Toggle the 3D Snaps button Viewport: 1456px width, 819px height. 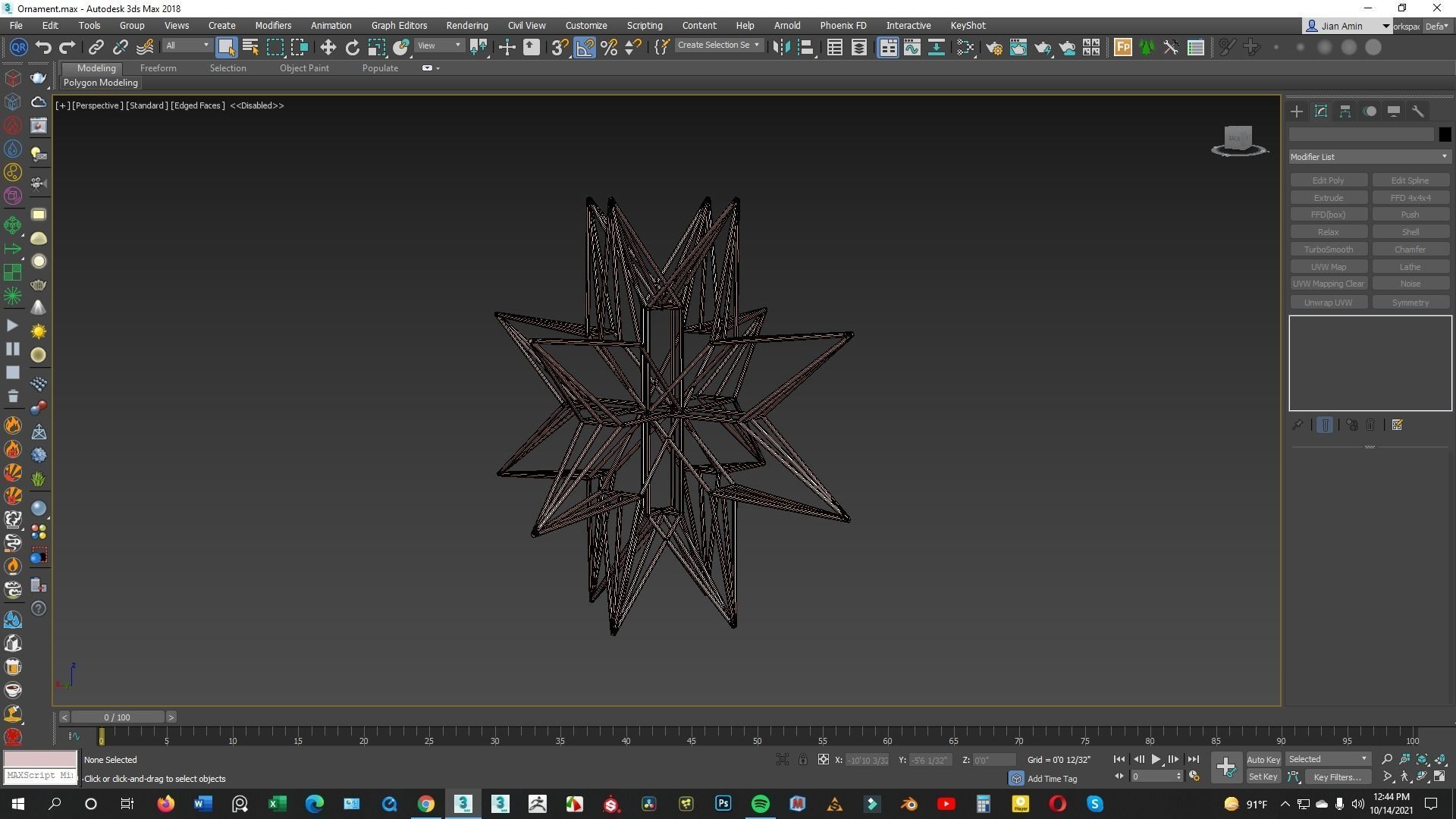pos(560,47)
